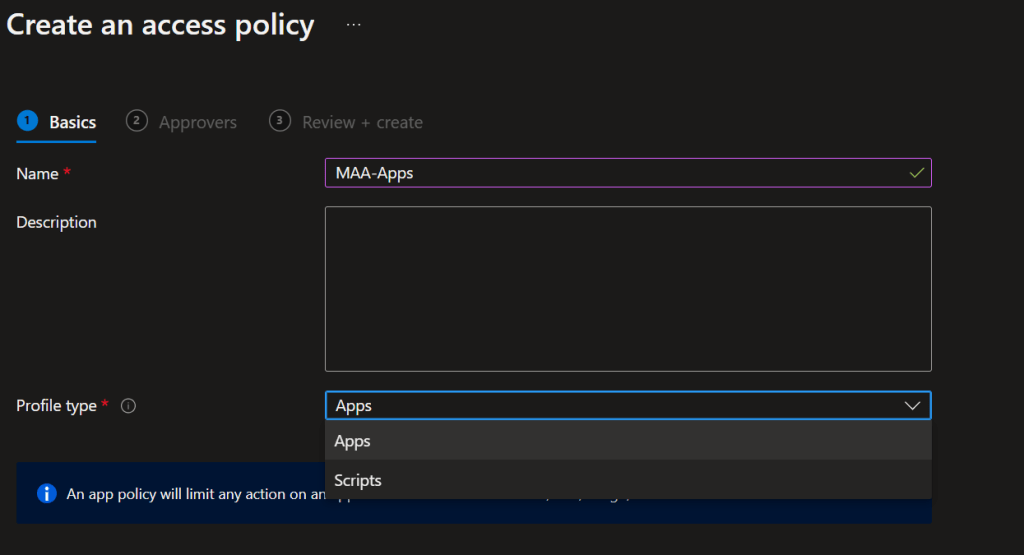Screen dimensions: 1024x555
Task: Click the step 1 circle icon
Action: tap(27, 121)
